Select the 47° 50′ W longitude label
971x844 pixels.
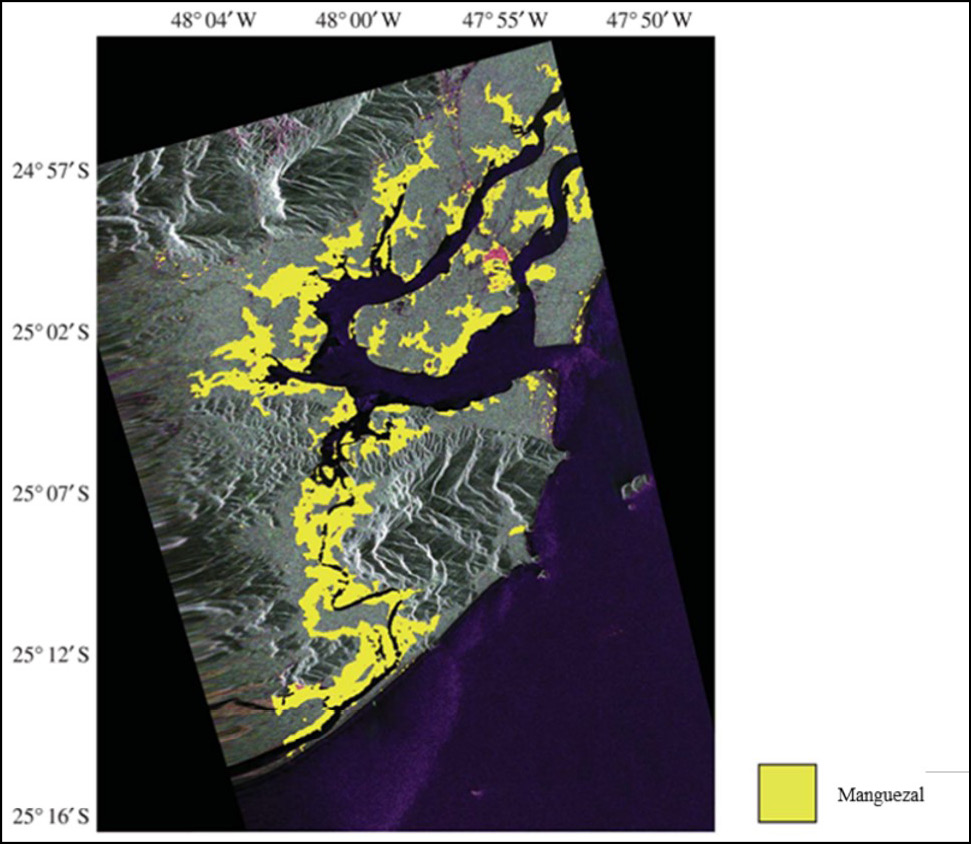(647, 18)
